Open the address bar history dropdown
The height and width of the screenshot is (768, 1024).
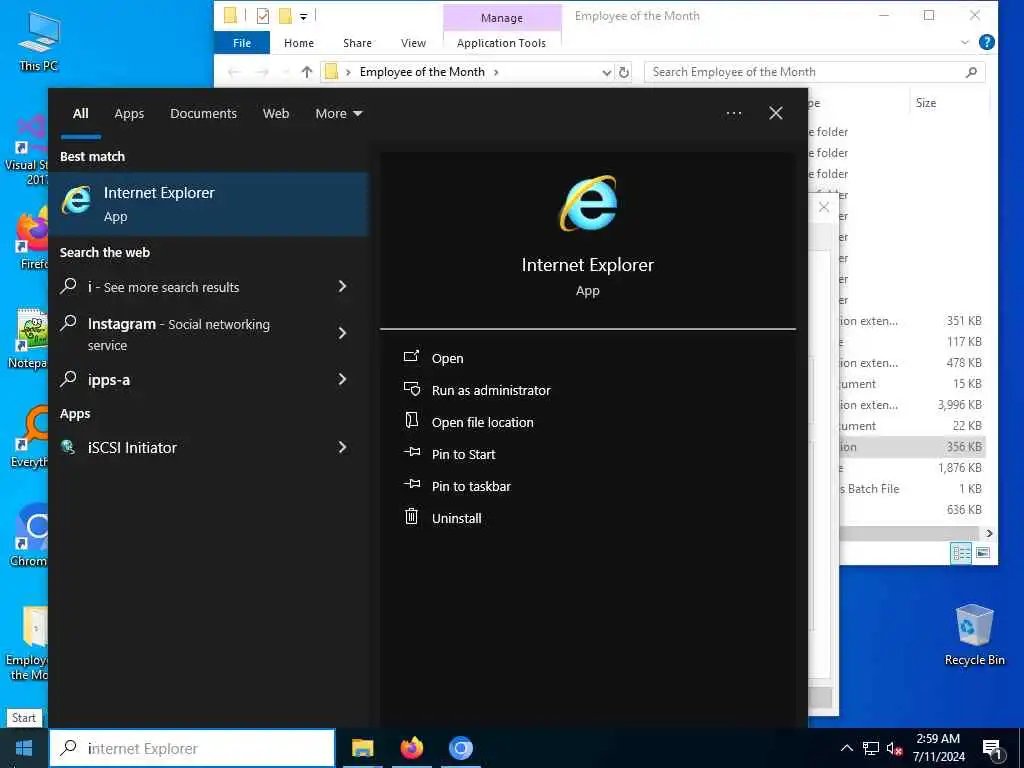[x=606, y=72]
